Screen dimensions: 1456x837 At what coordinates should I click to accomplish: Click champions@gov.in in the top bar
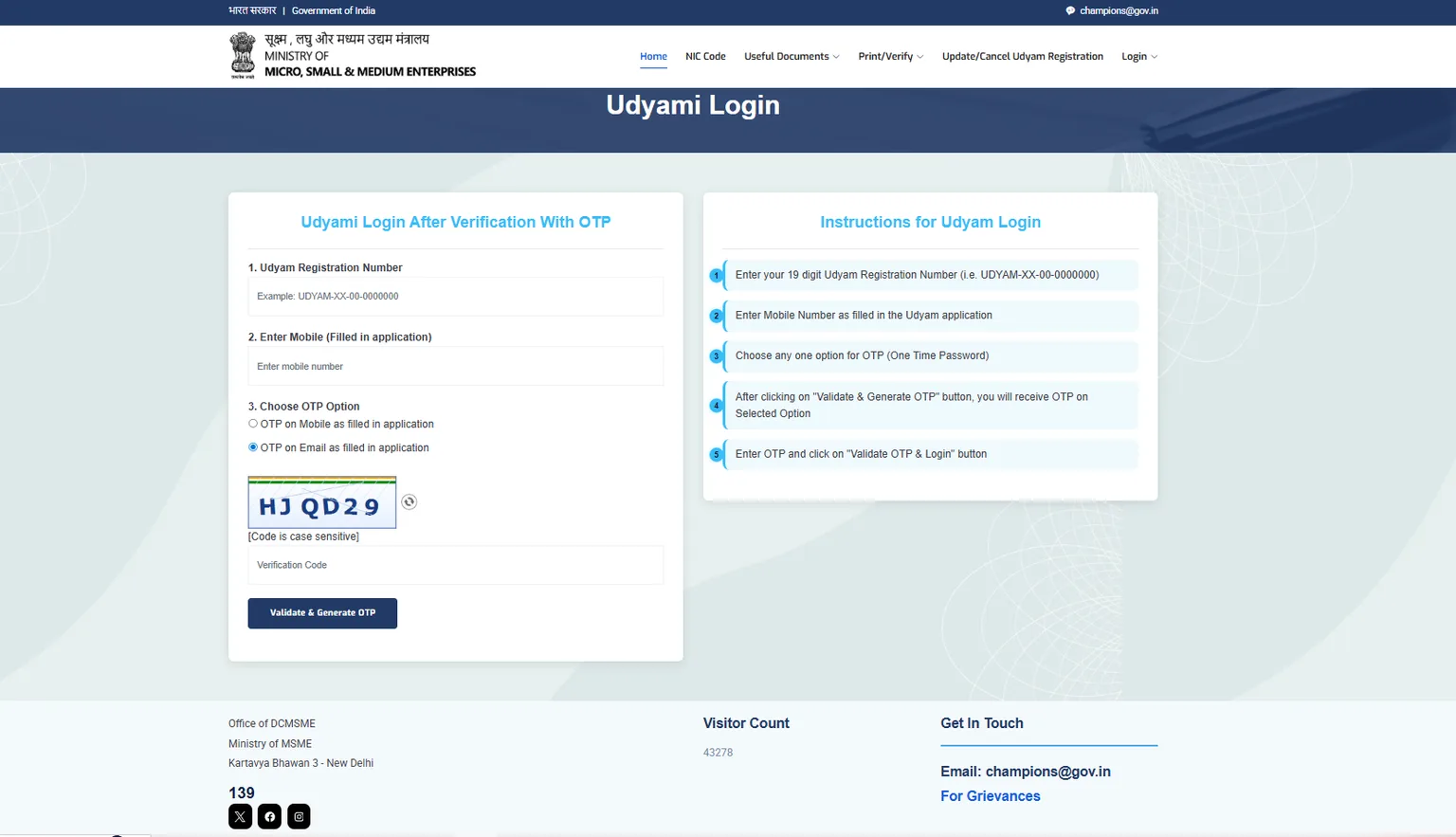point(1119,11)
